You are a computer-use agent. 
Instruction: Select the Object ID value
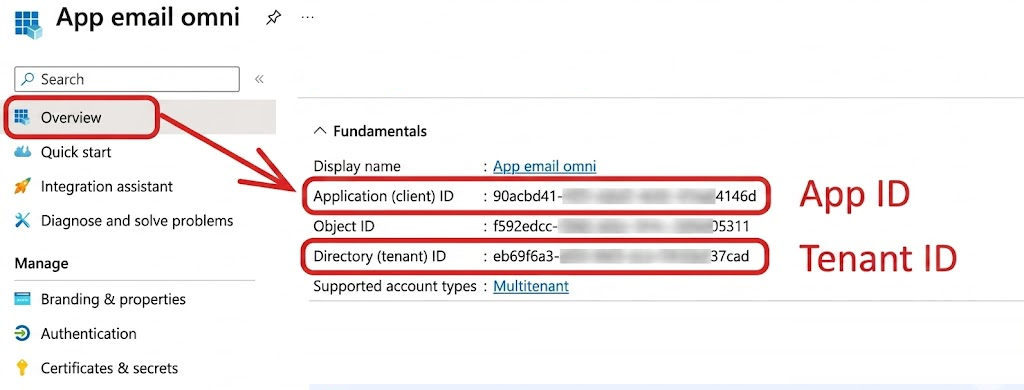pos(621,227)
